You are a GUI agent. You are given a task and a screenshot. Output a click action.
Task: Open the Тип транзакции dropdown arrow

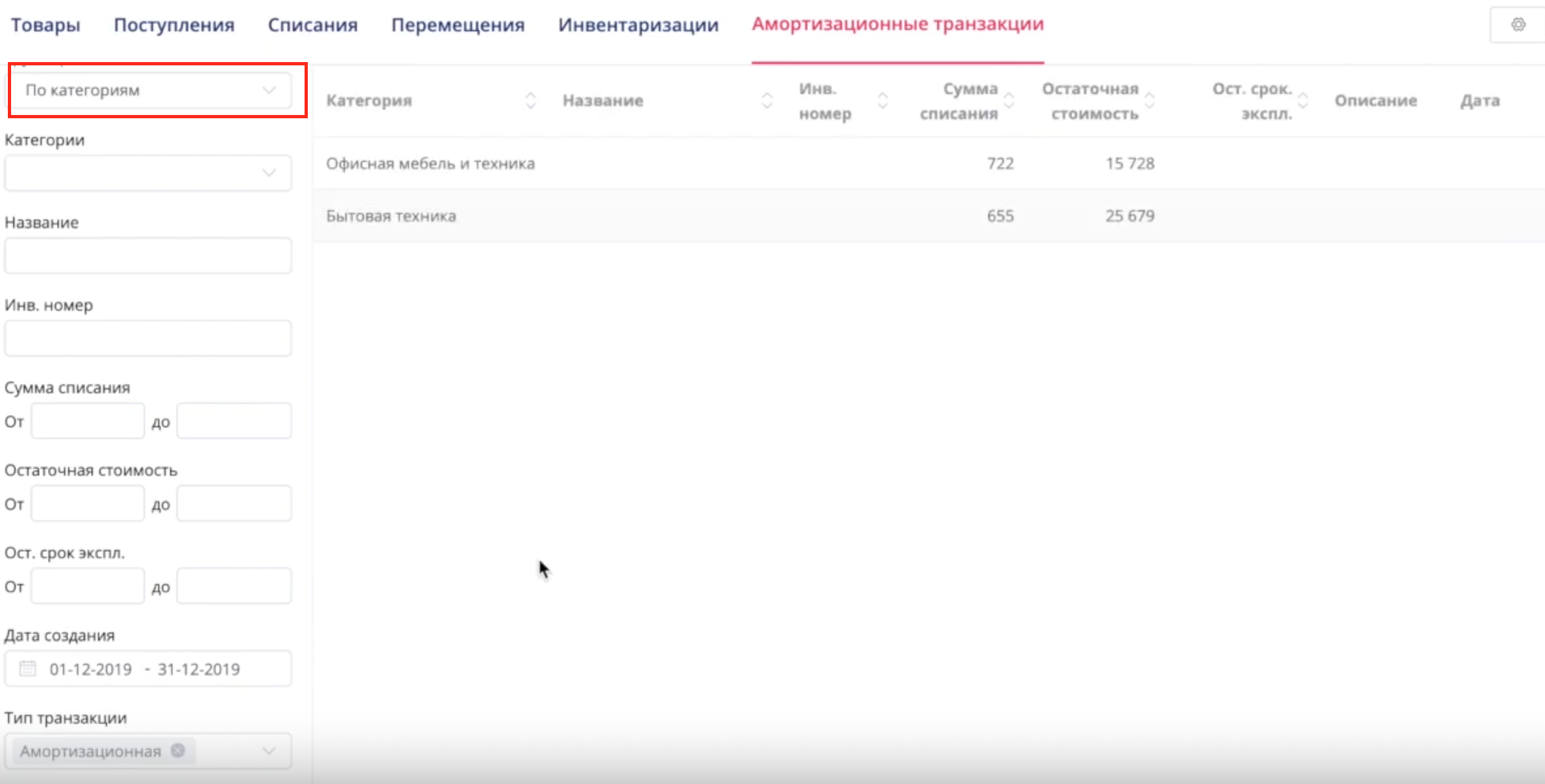pyautogui.click(x=269, y=751)
